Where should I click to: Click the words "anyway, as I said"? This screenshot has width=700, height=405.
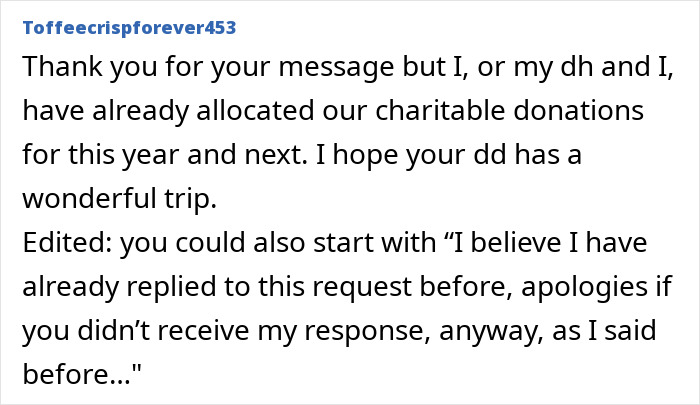tap(528, 332)
